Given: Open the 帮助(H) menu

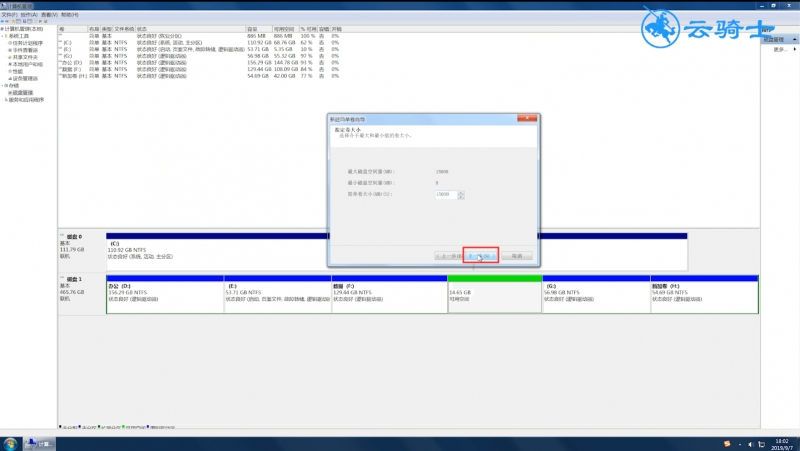Looking at the screenshot, I should click(69, 15).
